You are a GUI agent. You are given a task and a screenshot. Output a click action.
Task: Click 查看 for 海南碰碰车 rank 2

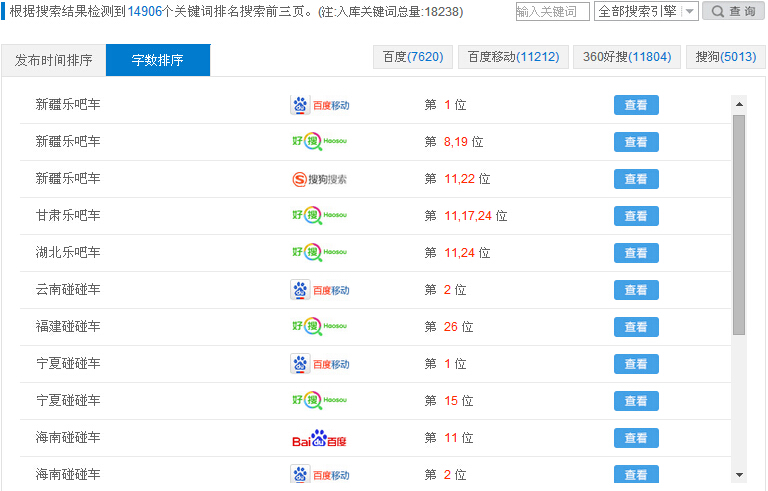pos(636,474)
